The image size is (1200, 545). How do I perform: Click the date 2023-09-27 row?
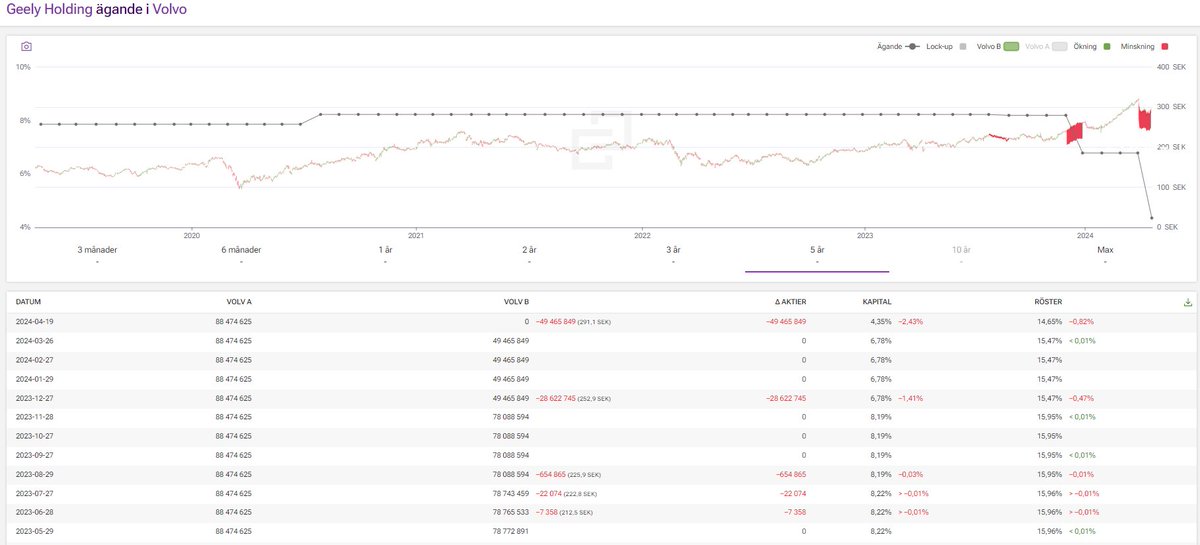click(34, 455)
